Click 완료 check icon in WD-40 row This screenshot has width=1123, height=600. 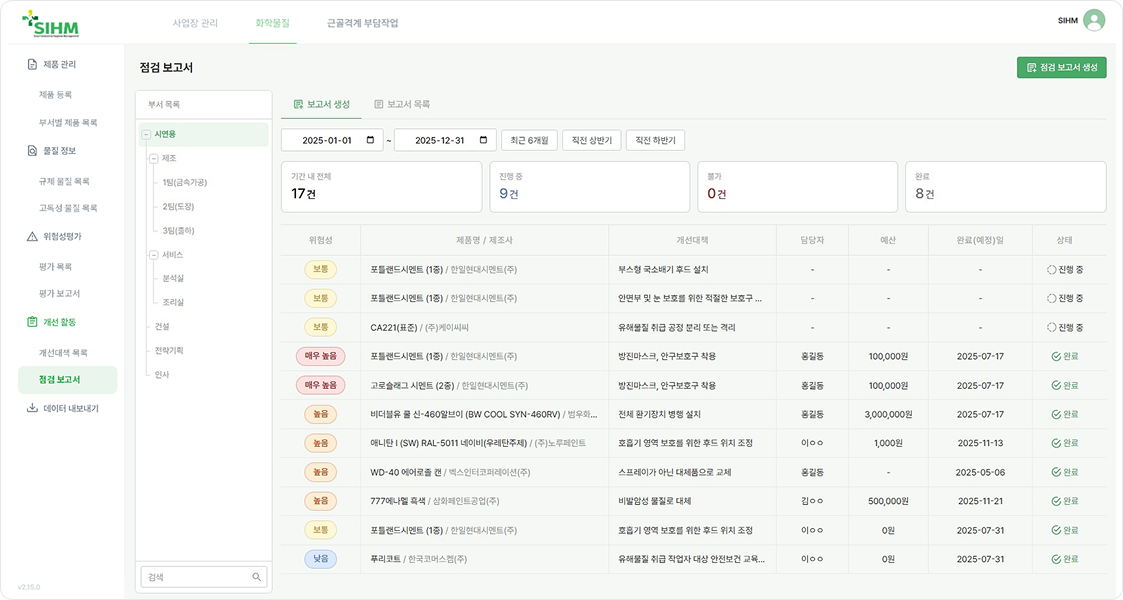[x=1056, y=472]
